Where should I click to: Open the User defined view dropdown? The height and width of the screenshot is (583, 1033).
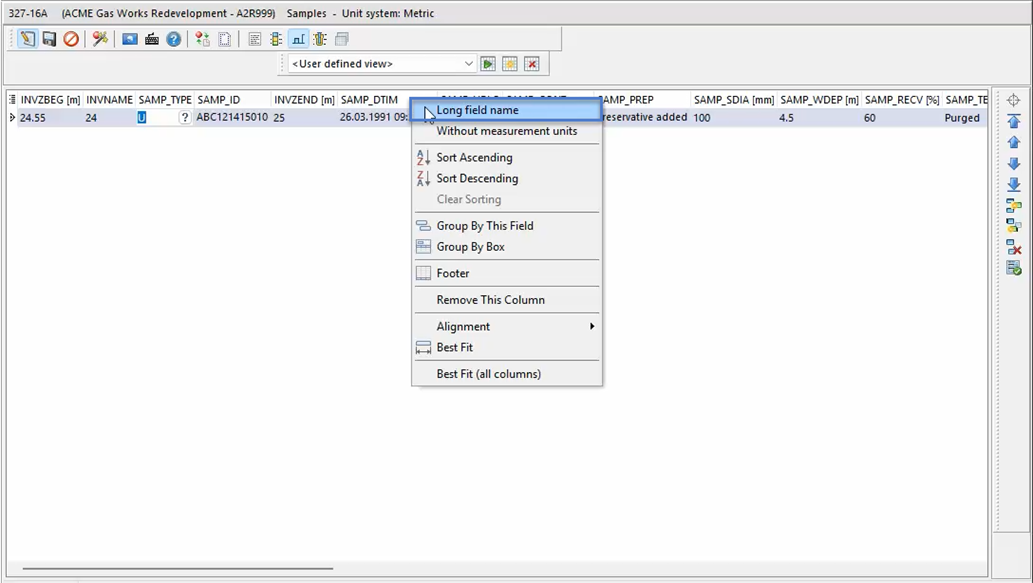pos(382,64)
